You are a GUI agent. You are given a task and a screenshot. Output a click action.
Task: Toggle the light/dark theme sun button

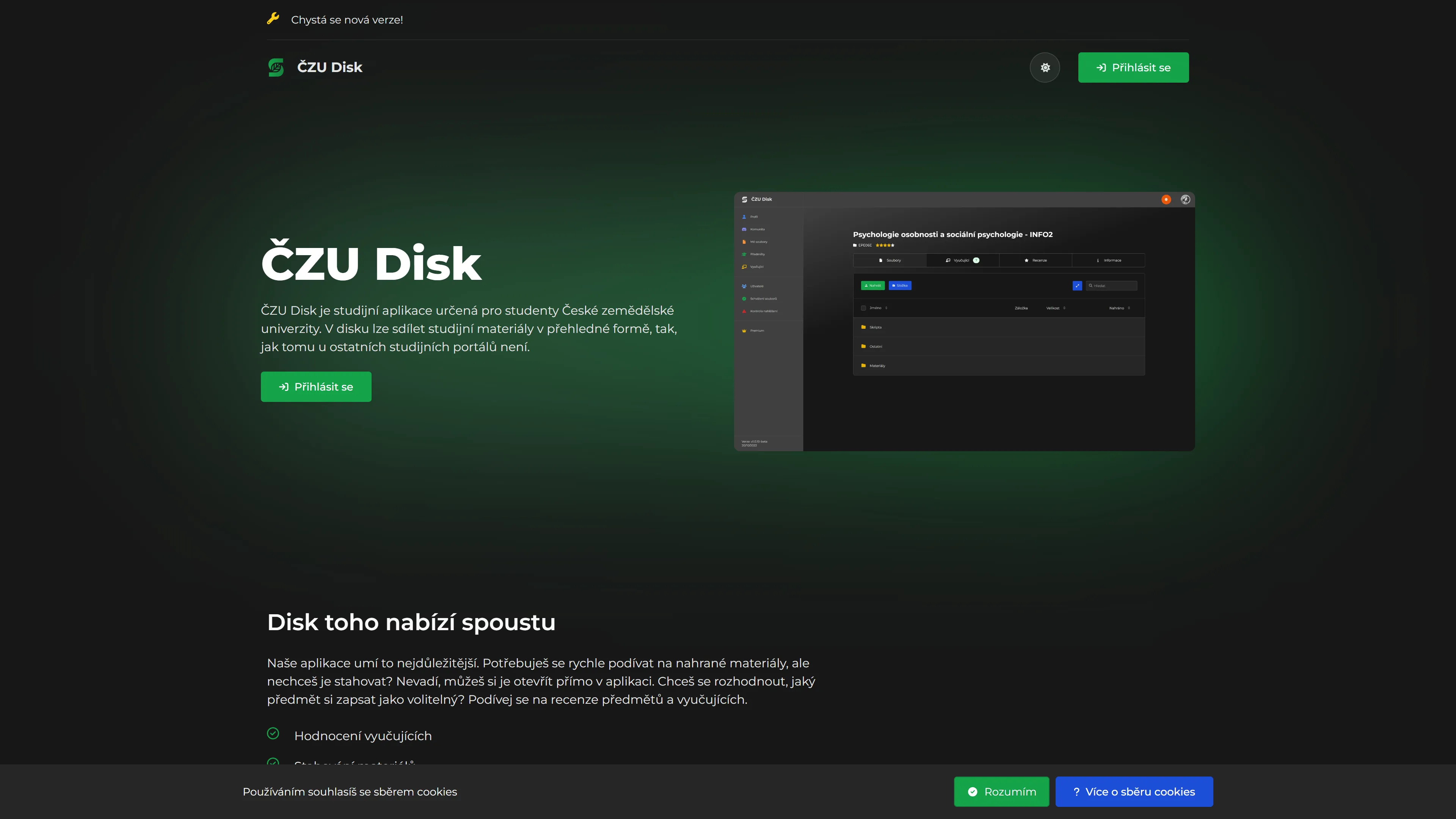pos(1045,68)
